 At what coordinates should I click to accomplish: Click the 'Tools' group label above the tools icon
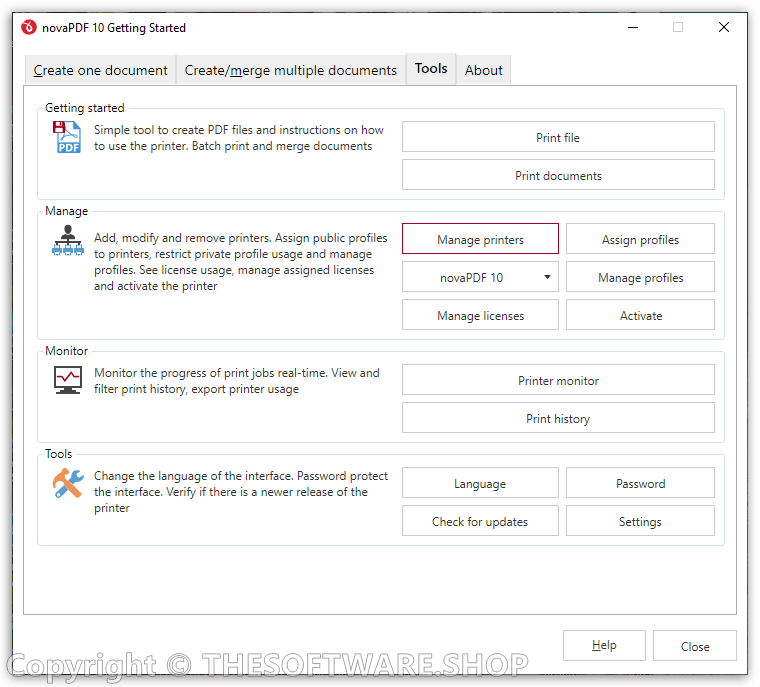[58, 454]
